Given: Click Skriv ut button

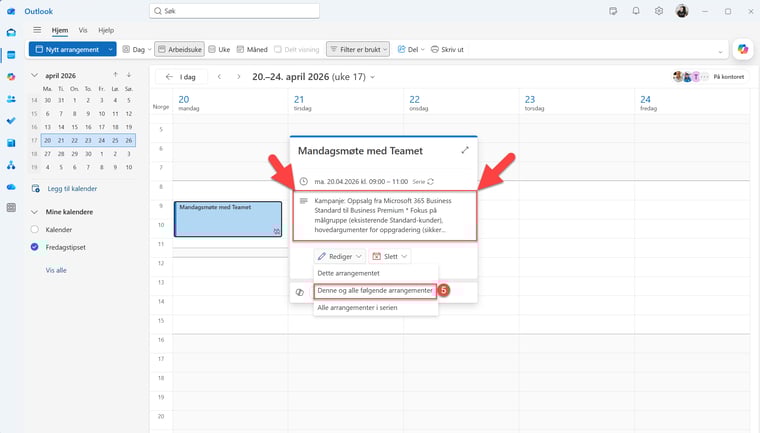Looking at the screenshot, I should coord(447,49).
